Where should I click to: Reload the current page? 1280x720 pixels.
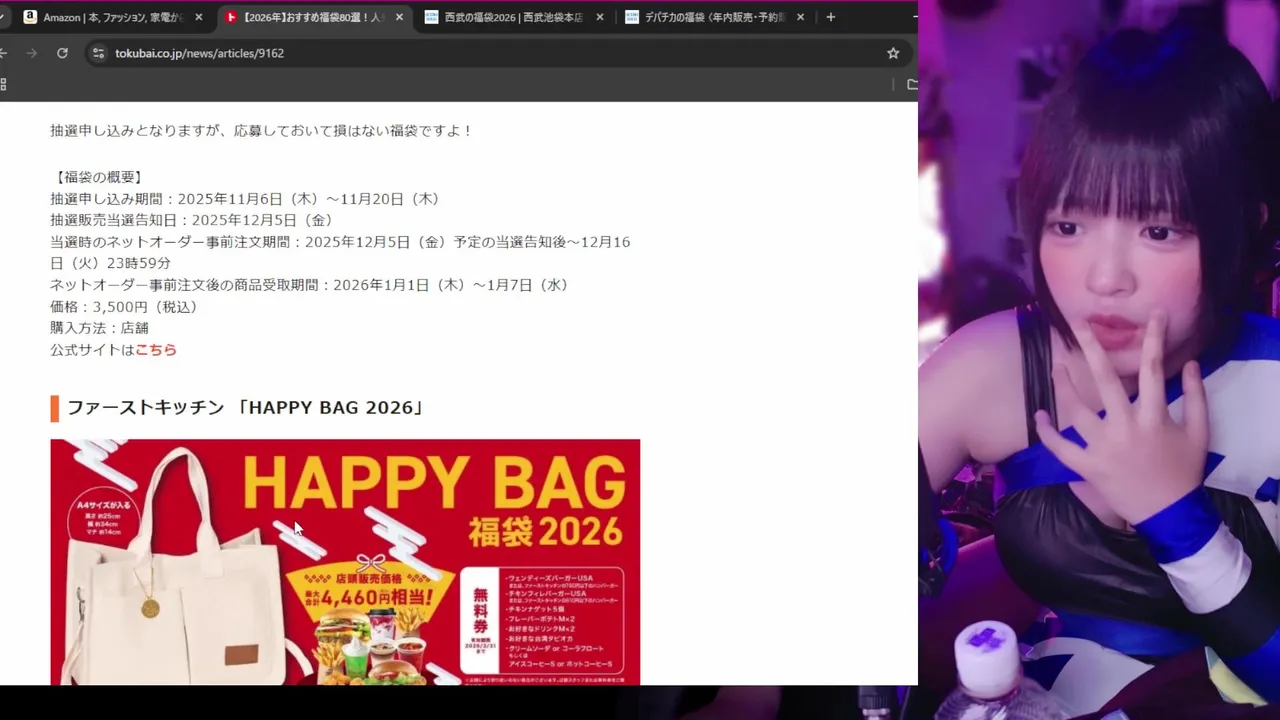62,53
